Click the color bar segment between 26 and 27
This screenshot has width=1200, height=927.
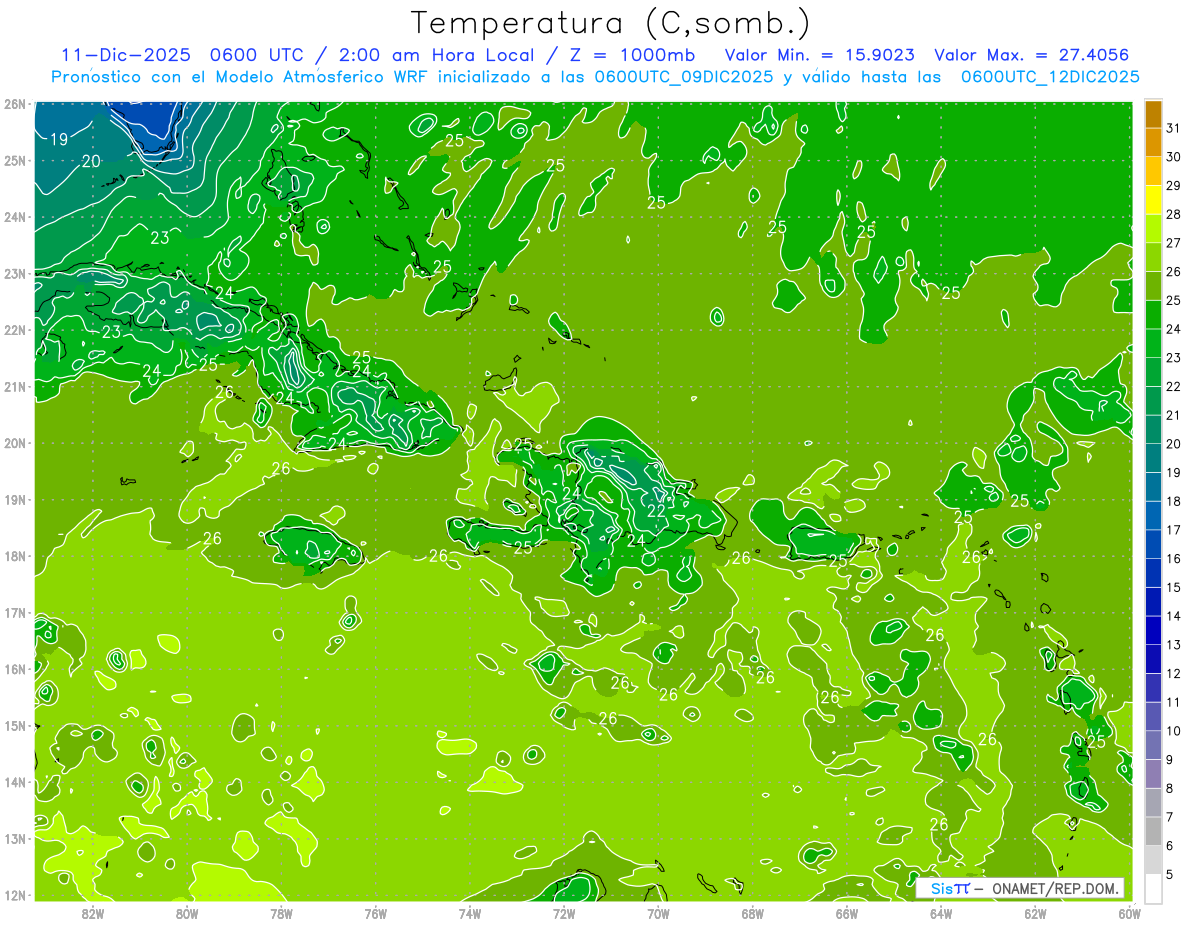point(1153,257)
